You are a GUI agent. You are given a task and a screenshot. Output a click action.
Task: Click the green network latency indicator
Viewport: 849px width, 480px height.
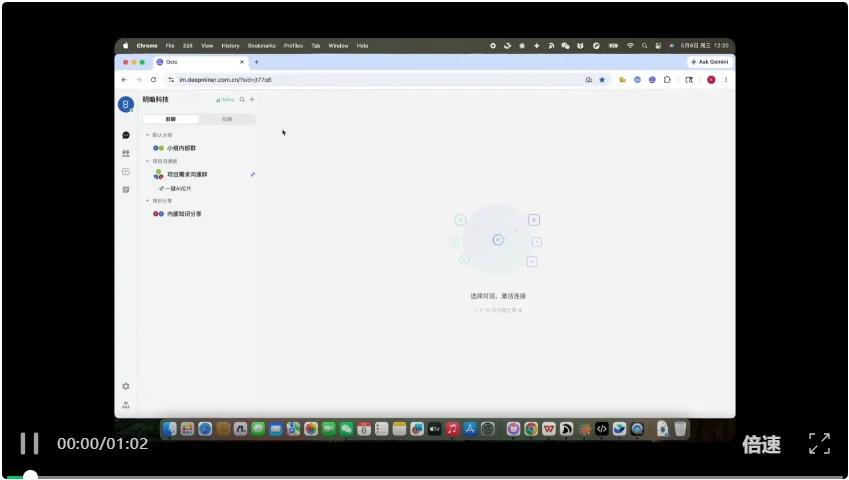(225, 100)
